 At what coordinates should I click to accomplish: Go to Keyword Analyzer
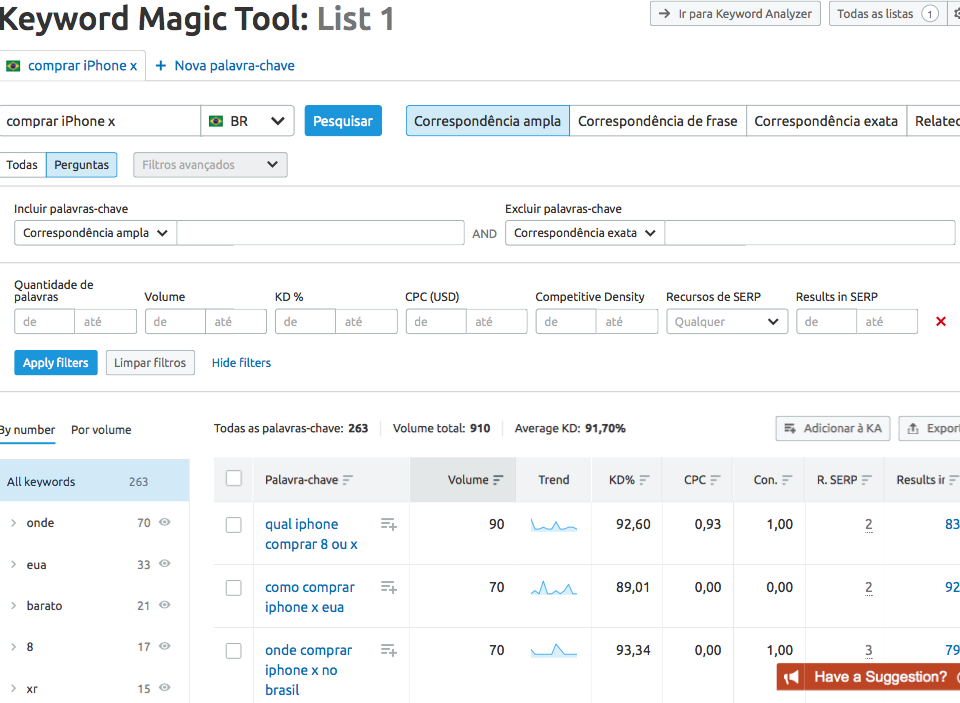coord(735,13)
